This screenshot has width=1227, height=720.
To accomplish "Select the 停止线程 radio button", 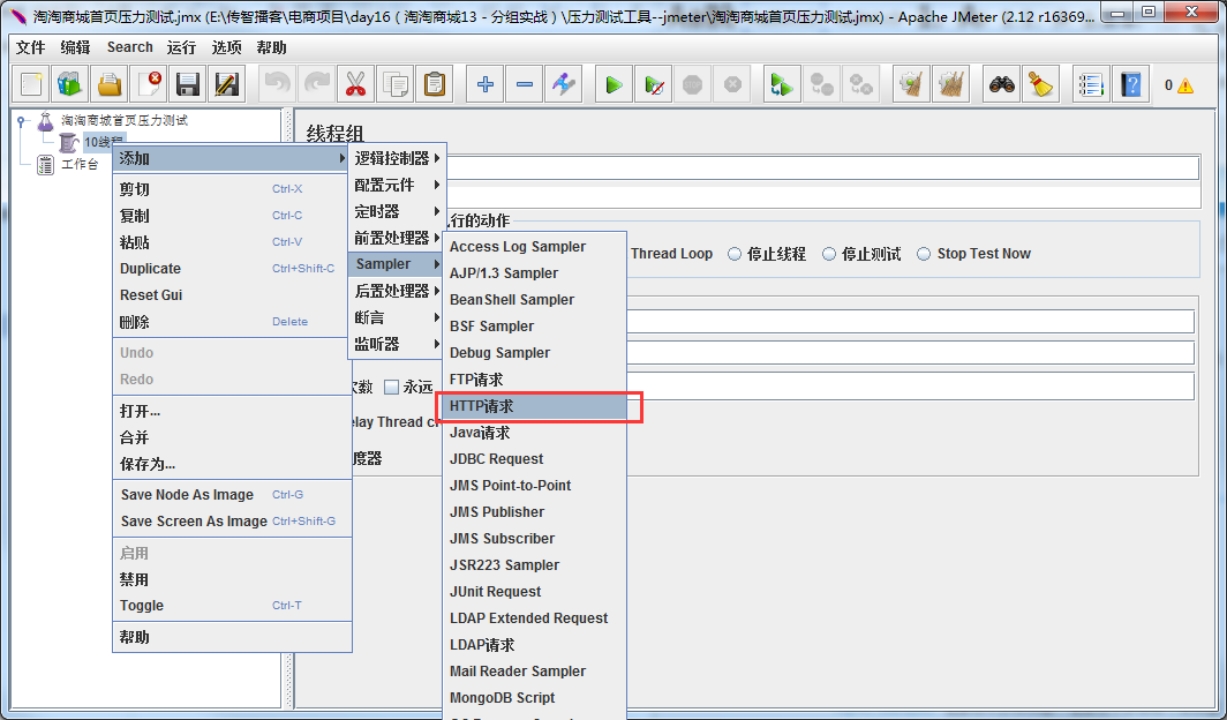I will pos(735,254).
